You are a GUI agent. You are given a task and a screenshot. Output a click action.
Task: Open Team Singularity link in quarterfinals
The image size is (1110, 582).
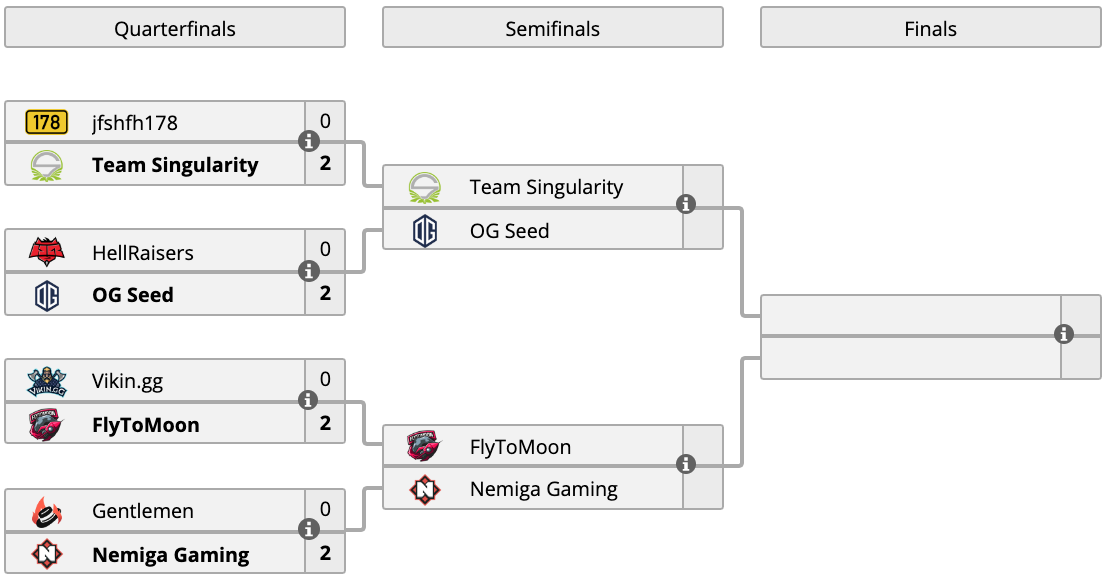175,165
